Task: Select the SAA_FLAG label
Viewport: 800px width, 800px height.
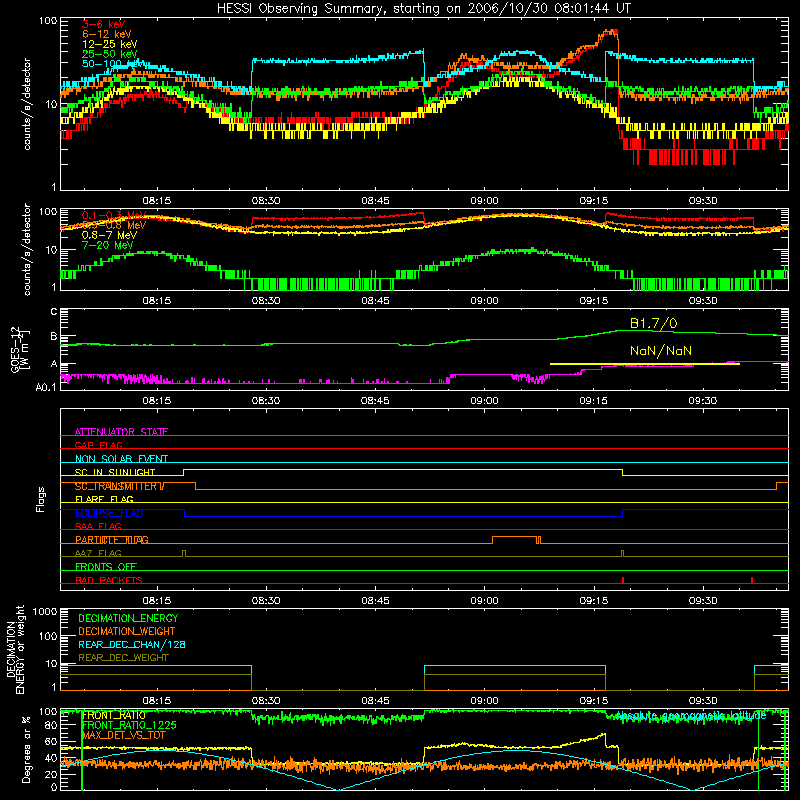Action: click(x=98, y=526)
